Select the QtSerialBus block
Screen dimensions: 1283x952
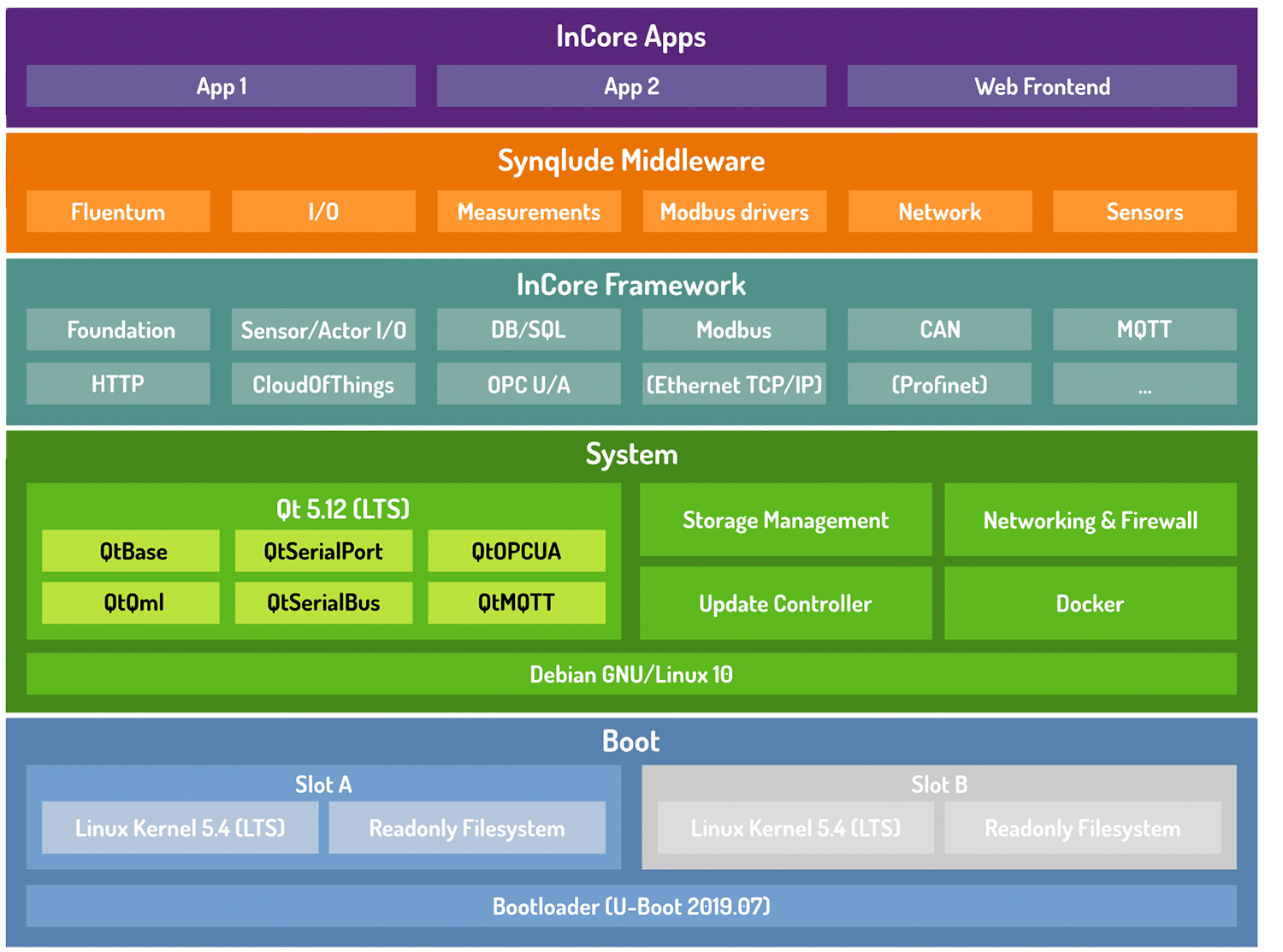pyautogui.click(x=323, y=603)
